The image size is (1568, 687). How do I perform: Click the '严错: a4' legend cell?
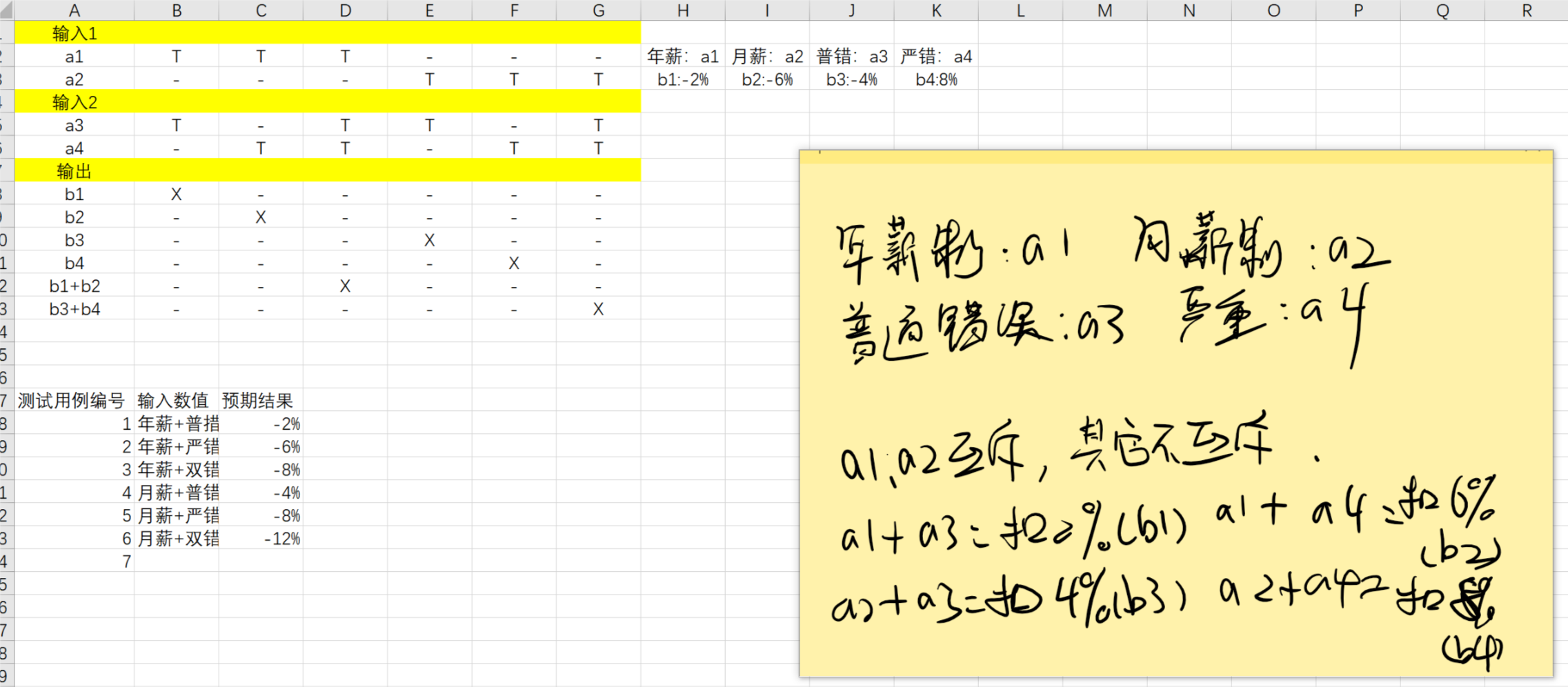tap(936, 57)
